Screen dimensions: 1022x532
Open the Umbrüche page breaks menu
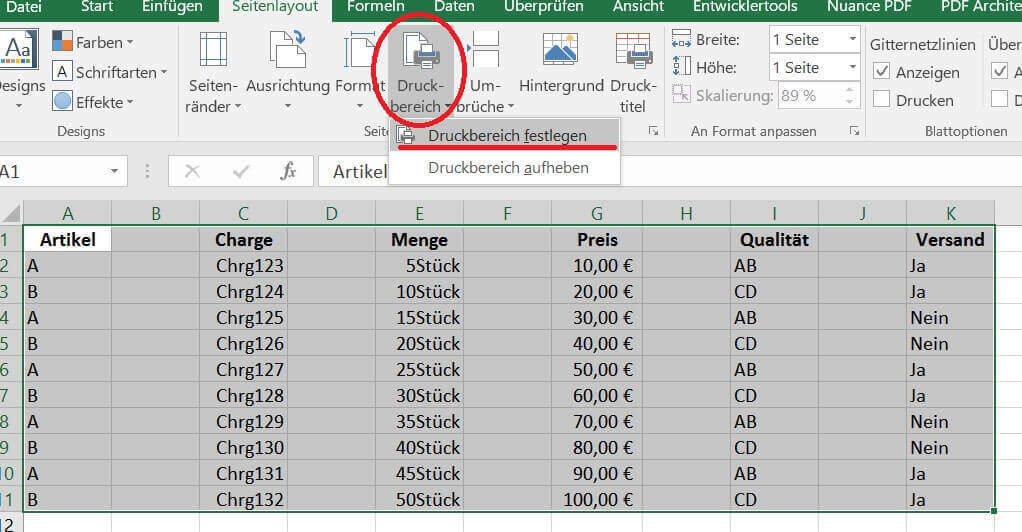(x=486, y=72)
